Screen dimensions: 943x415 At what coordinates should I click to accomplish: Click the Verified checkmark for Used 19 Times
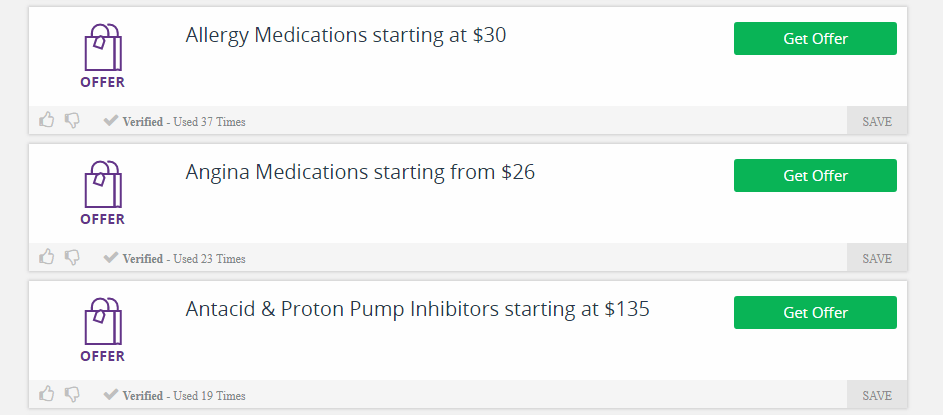[x=111, y=395]
